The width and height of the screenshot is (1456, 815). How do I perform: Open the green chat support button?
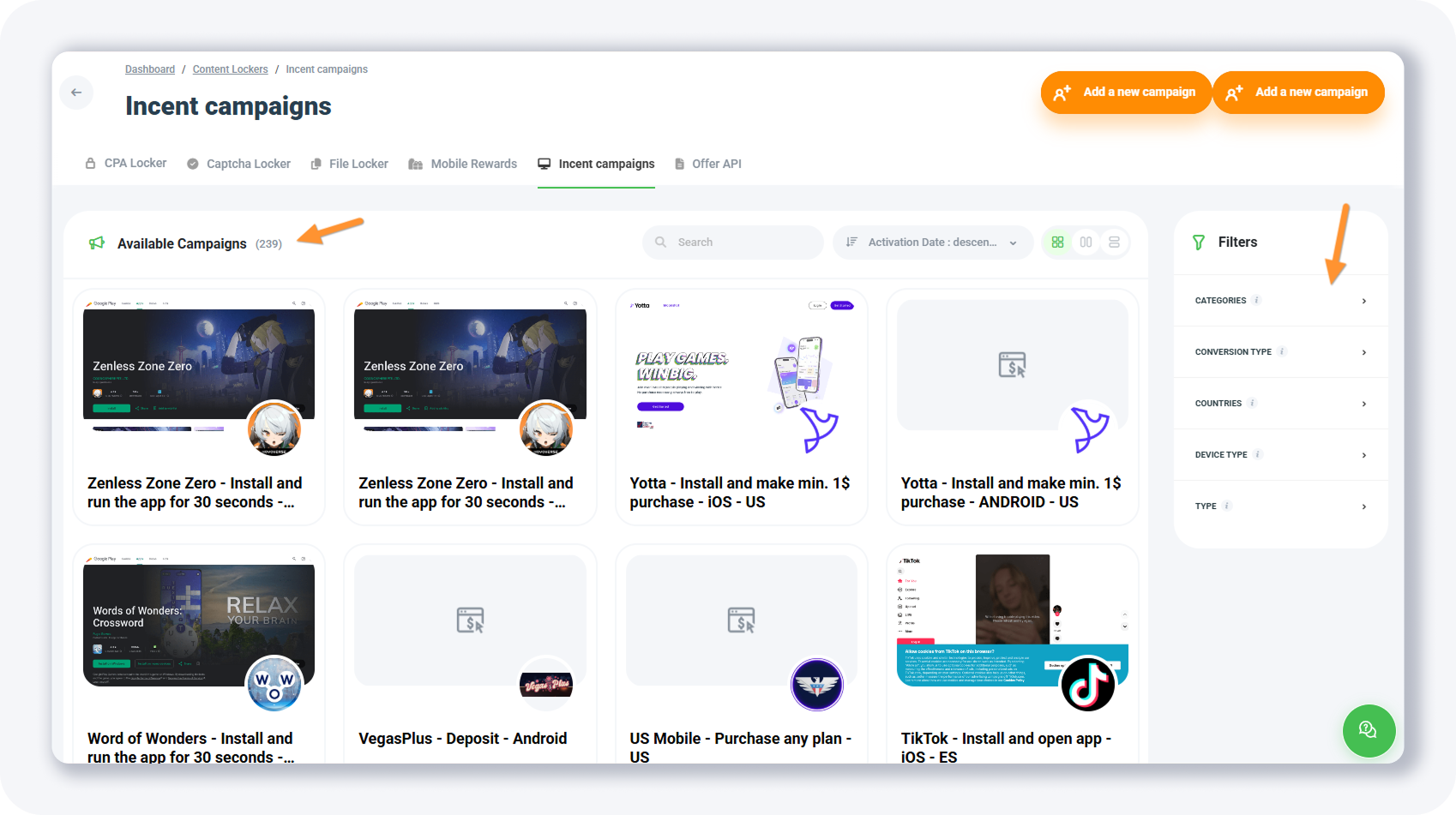point(1368,730)
